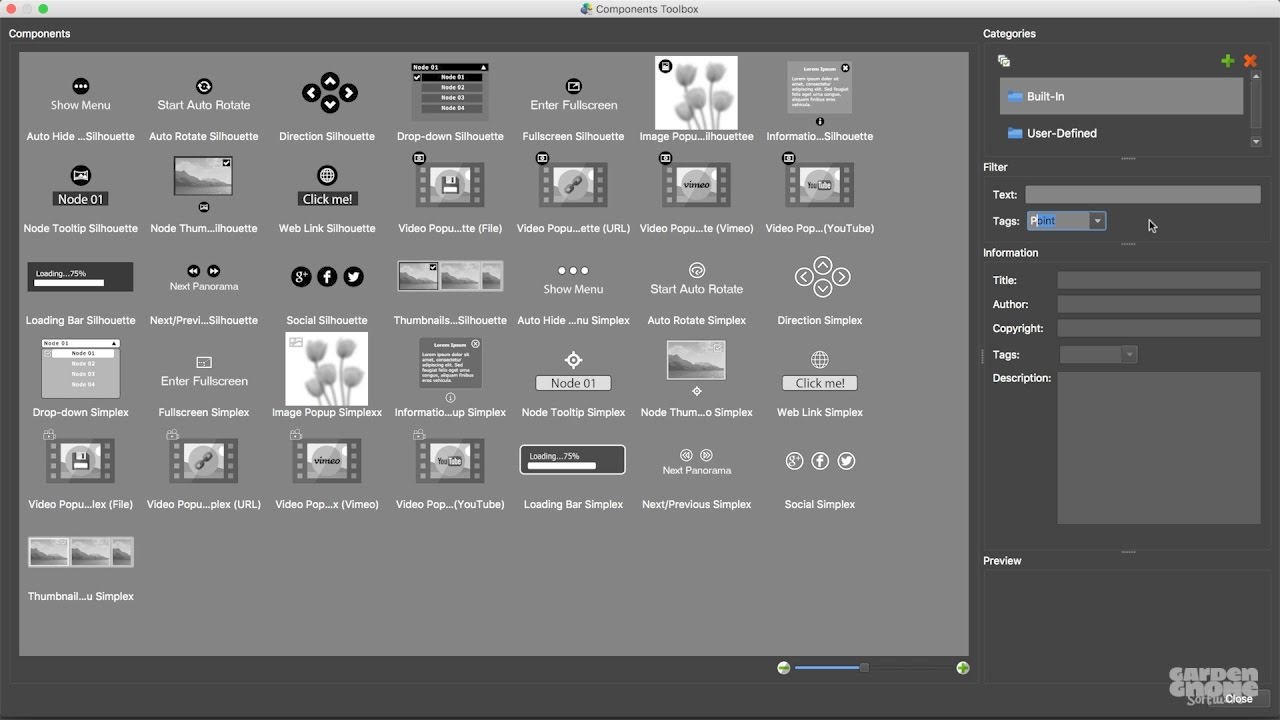Image resolution: width=1280 pixels, height=720 pixels.
Task: Click the down chevron on the categories scrollbar
Action: click(x=1256, y=141)
